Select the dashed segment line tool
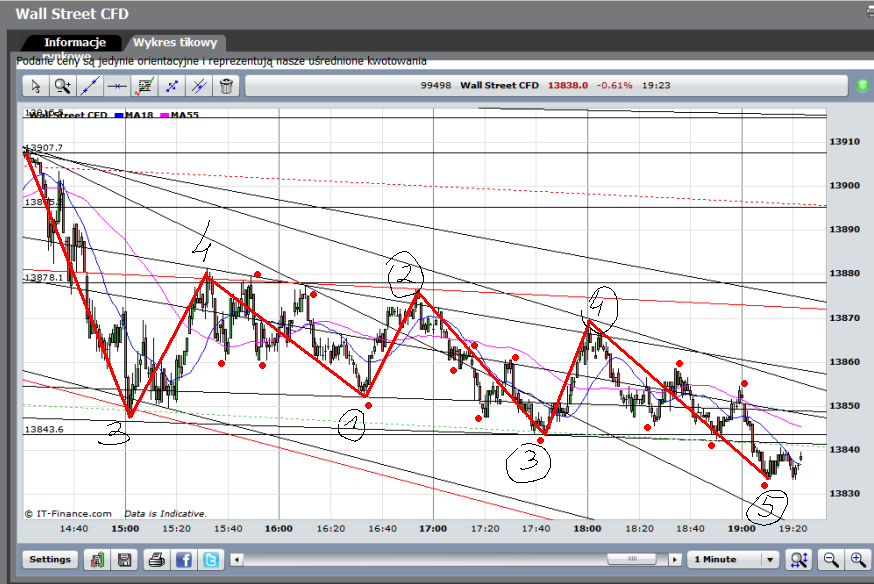Screen dimensions: 874x584 point(172,86)
